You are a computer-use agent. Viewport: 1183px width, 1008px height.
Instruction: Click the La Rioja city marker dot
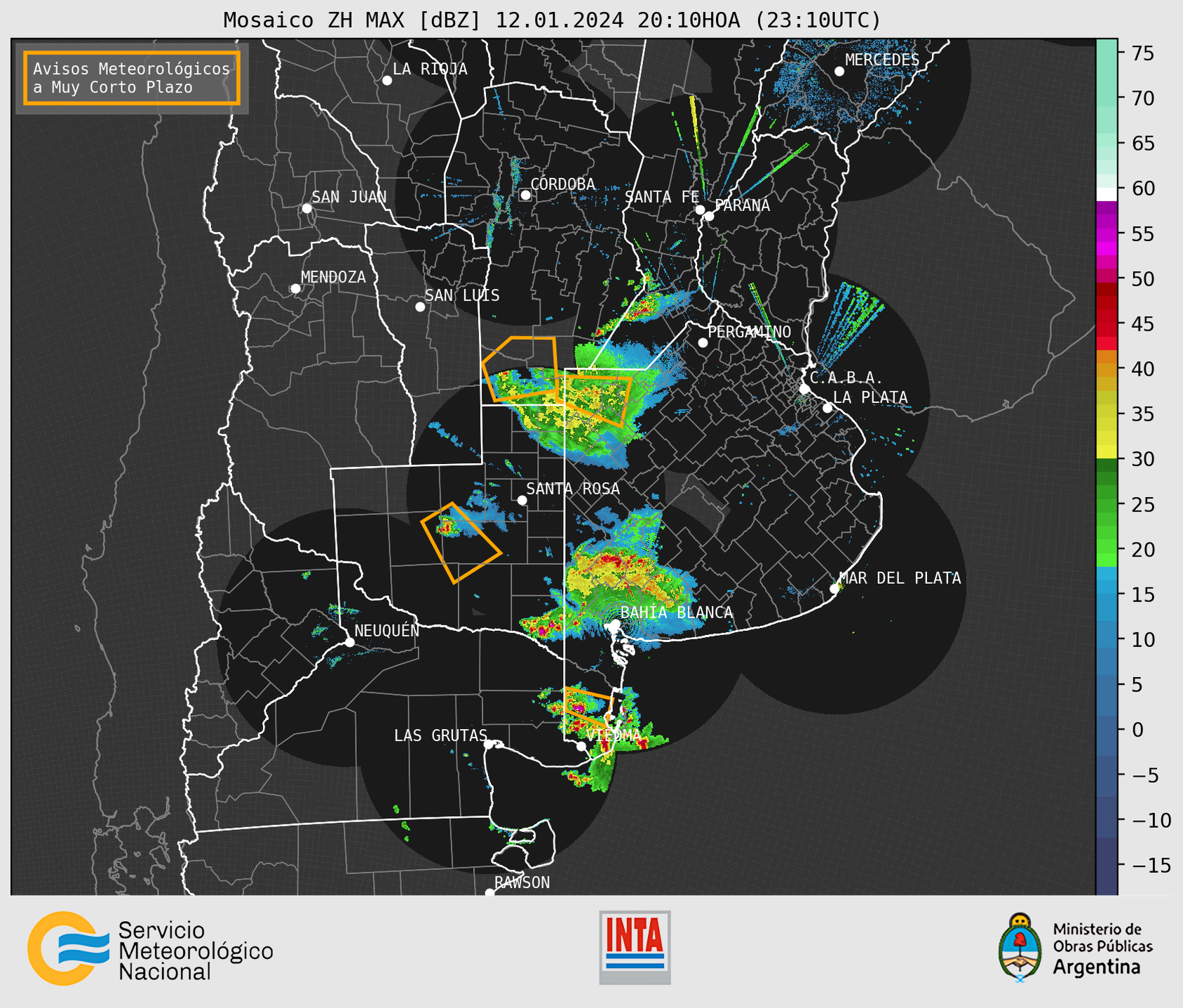click(387, 81)
